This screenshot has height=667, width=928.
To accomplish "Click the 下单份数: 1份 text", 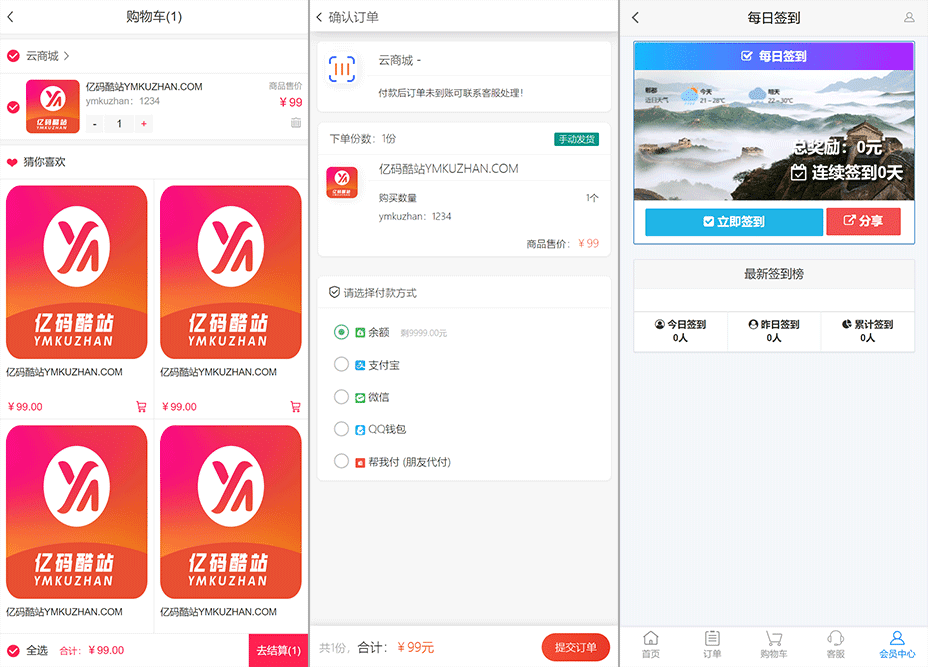I will point(363,138).
